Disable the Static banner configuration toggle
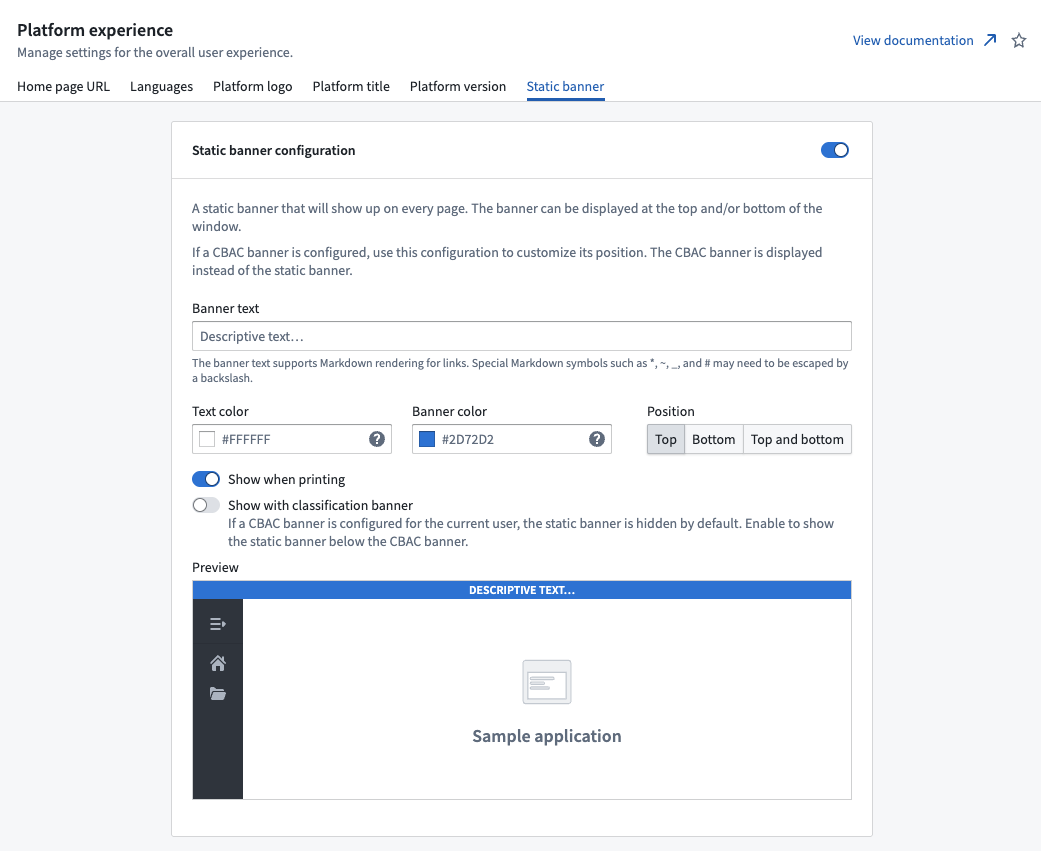 click(x=834, y=149)
